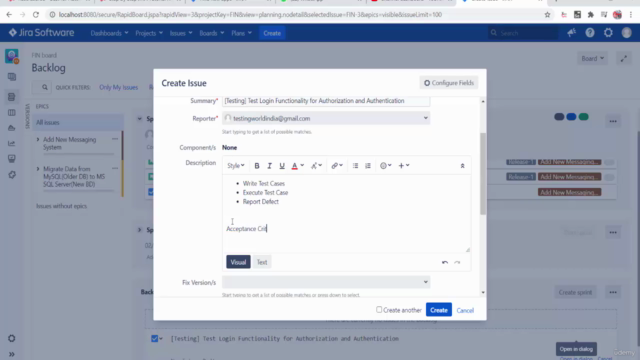
Task: Insert a bulleted list
Action: pos(356,166)
